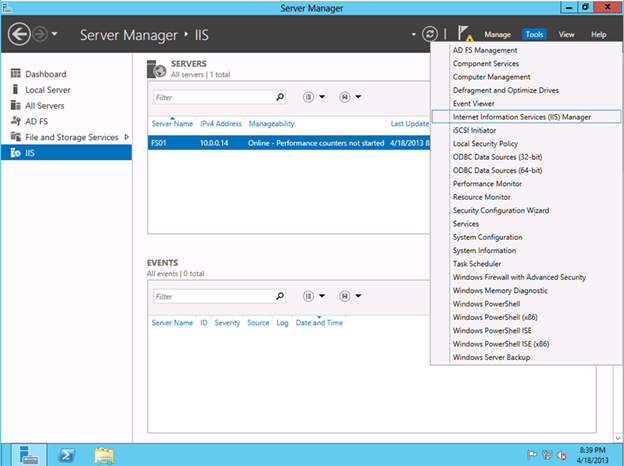Viewport: 624px width, 466px height.
Task: Launch PowerShell from the taskbar
Action: (x=66, y=455)
